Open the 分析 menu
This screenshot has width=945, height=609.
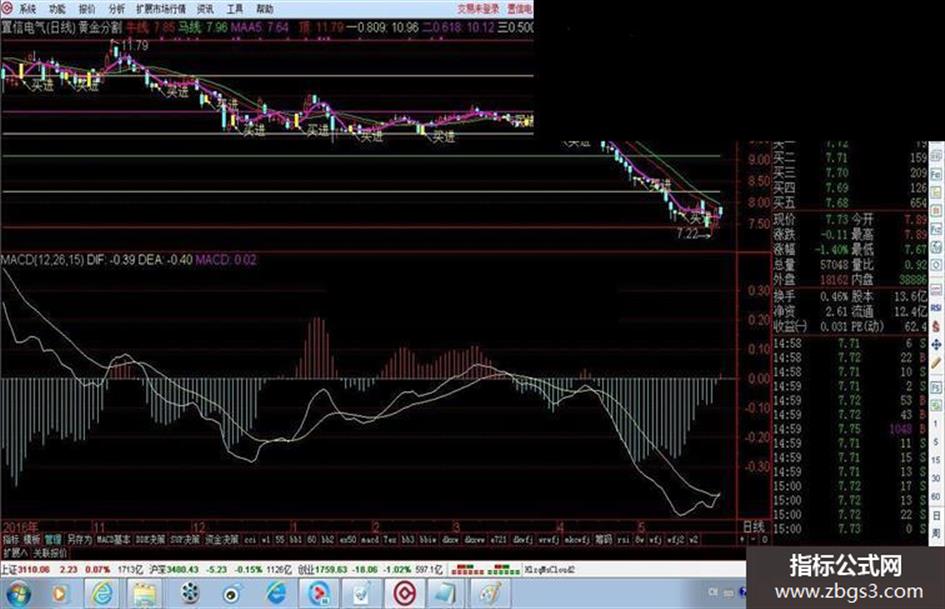point(116,9)
